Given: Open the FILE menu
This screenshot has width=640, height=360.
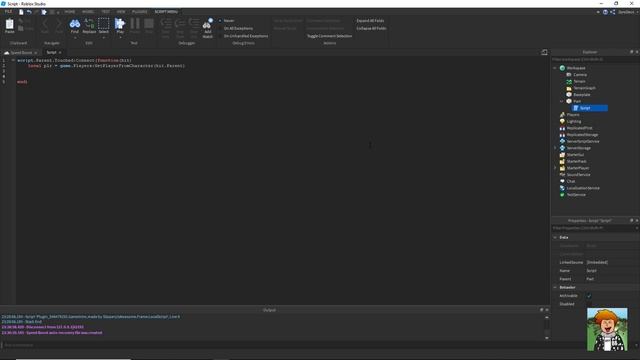Looking at the screenshot, I should click(8, 12).
